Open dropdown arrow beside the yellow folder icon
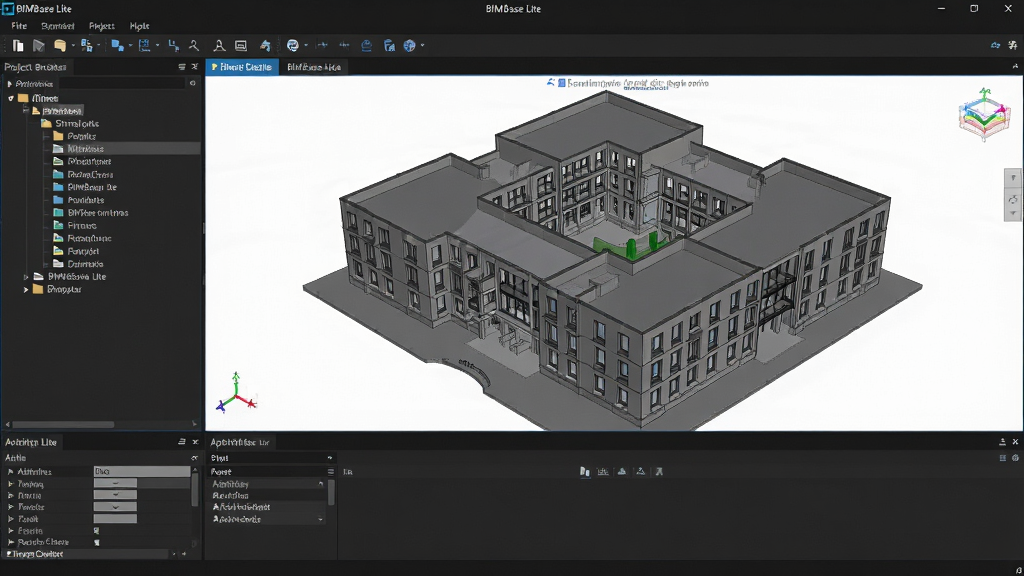Image resolution: width=1024 pixels, height=576 pixels. tap(72, 46)
